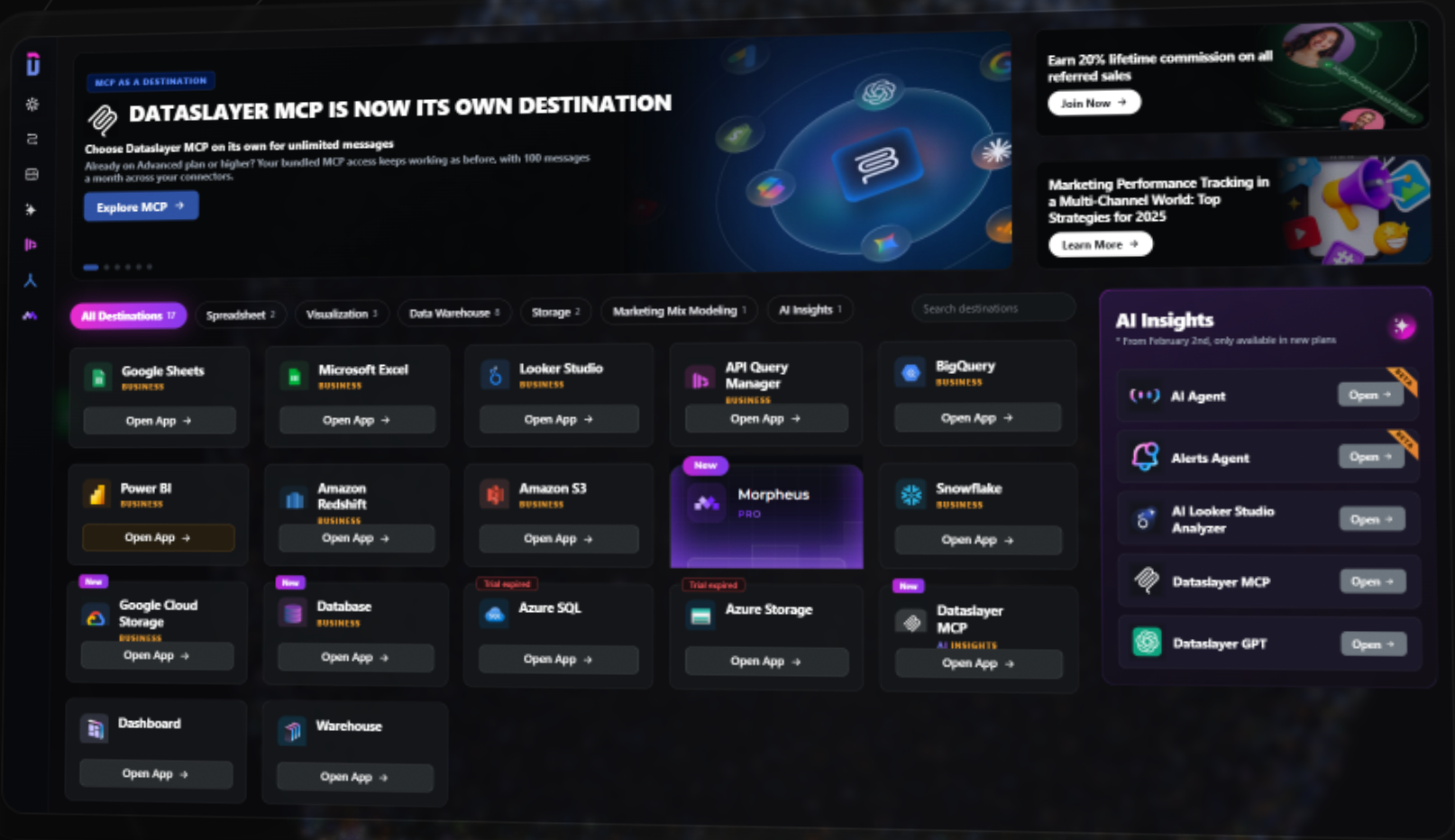Open the gear settings sidebar icon
1455x840 pixels.
[x=32, y=105]
